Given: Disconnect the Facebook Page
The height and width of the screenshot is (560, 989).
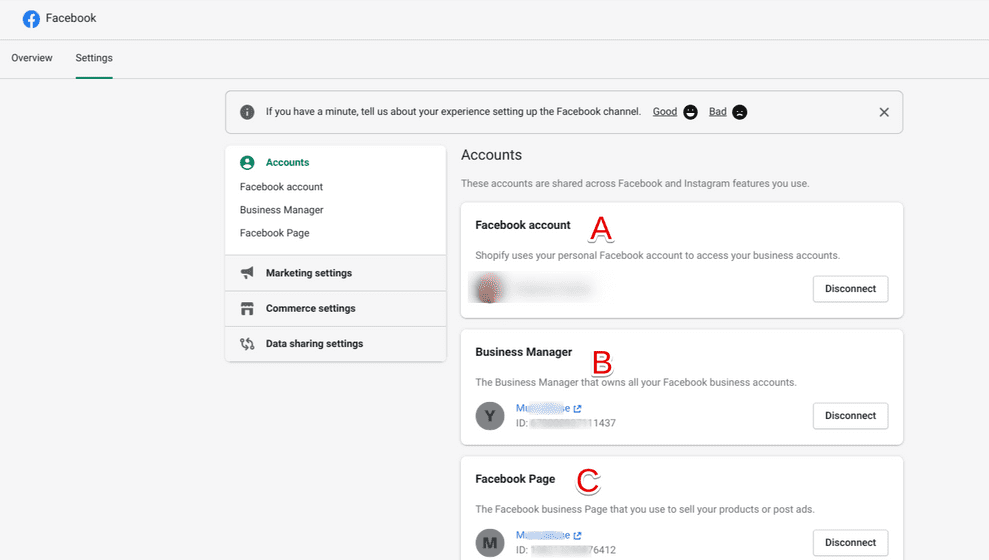Looking at the screenshot, I should click(850, 542).
